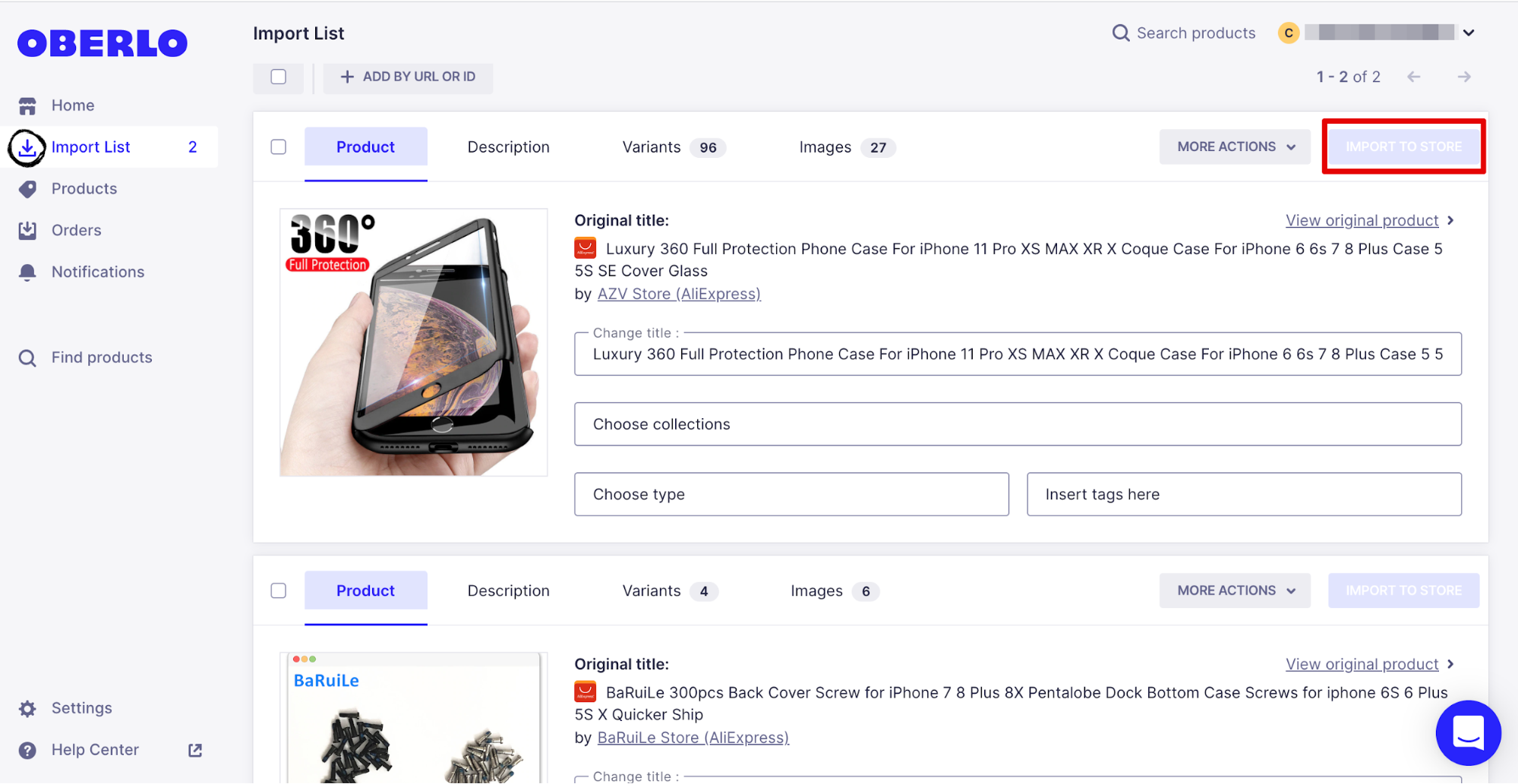This screenshot has height=784, width=1518.
Task: Import the phone case to store
Action: click(1403, 146)
